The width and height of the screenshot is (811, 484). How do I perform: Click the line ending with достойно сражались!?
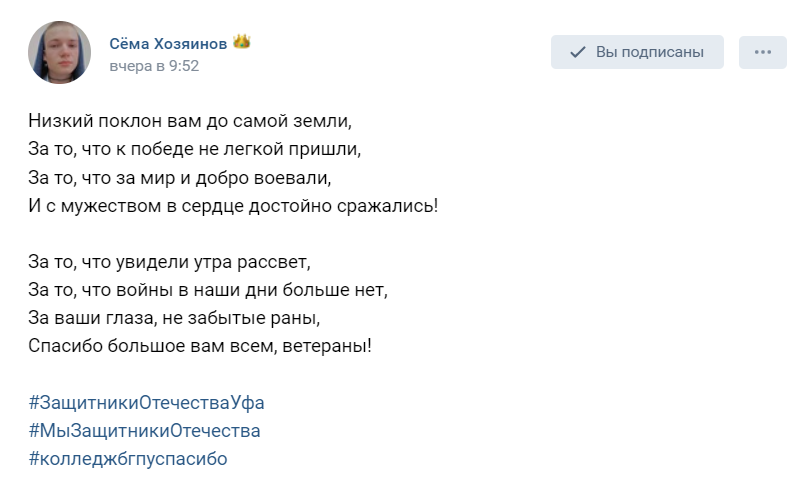(232, 207)
